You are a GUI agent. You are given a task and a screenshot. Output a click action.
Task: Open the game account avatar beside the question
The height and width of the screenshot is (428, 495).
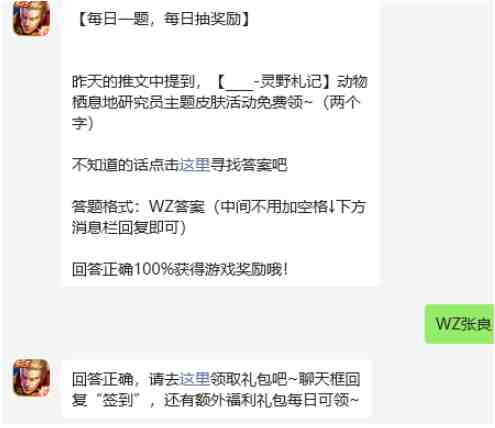[x=31, y=18]
